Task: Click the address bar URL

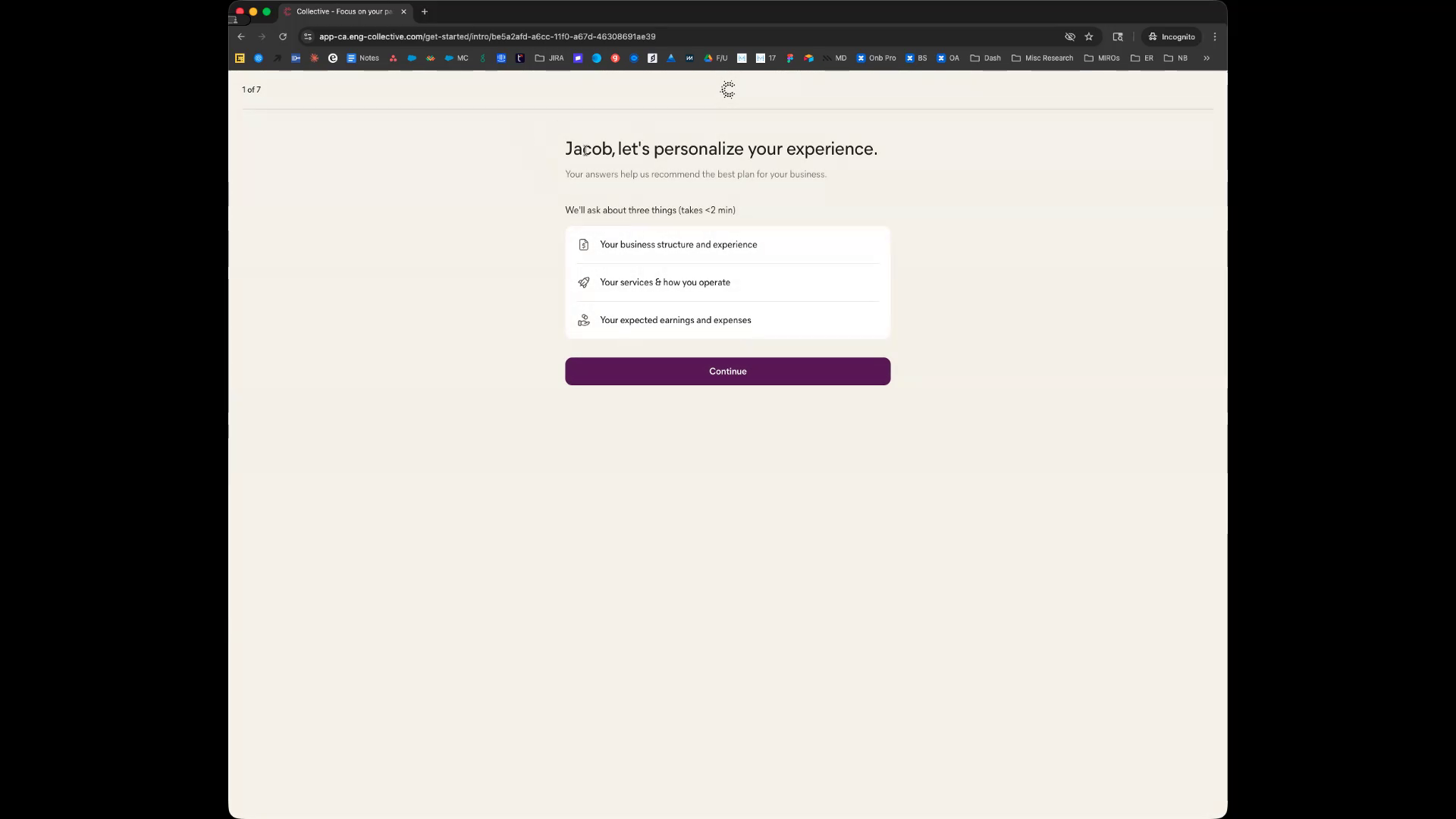Action: pyautogui.click(x=487, y=36)
